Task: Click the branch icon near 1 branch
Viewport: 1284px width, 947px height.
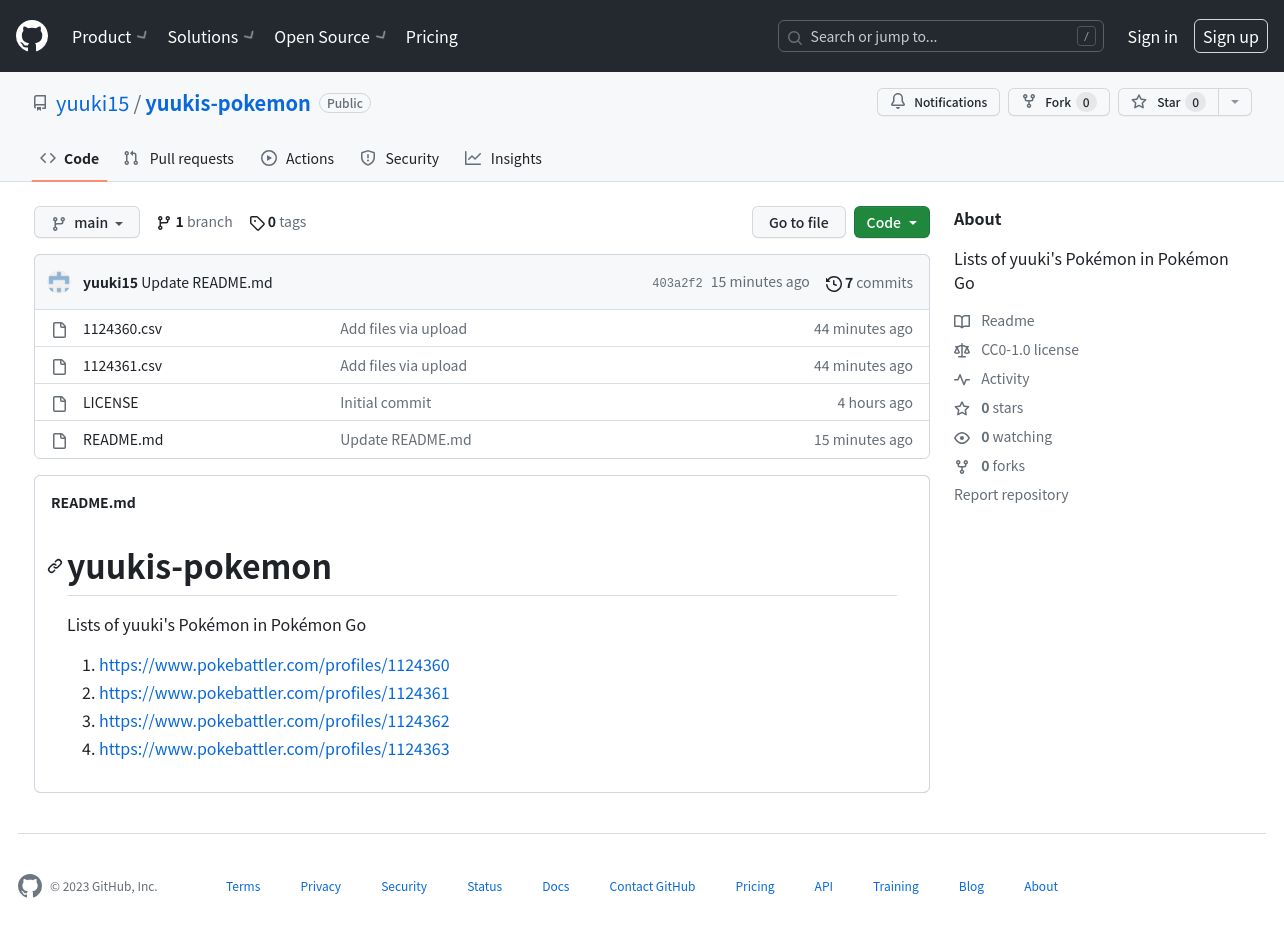Action: pyautogui.click(x=164, y=222)
